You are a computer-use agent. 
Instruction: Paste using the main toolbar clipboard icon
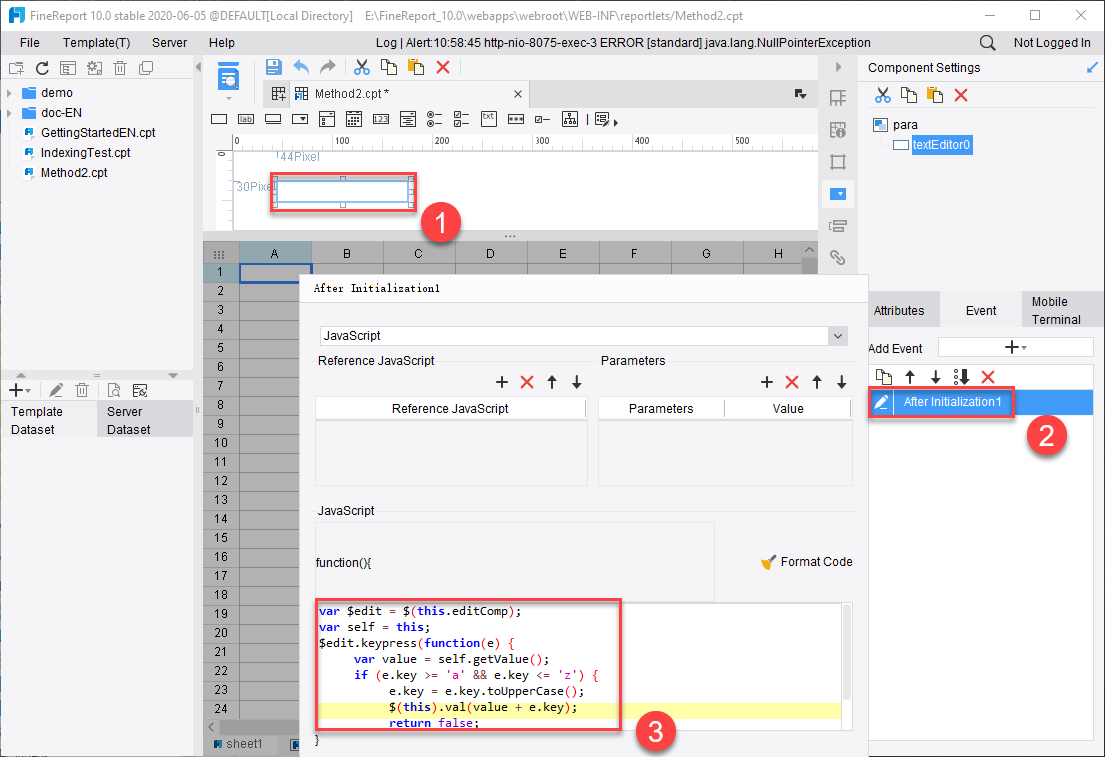pos(416,67)
